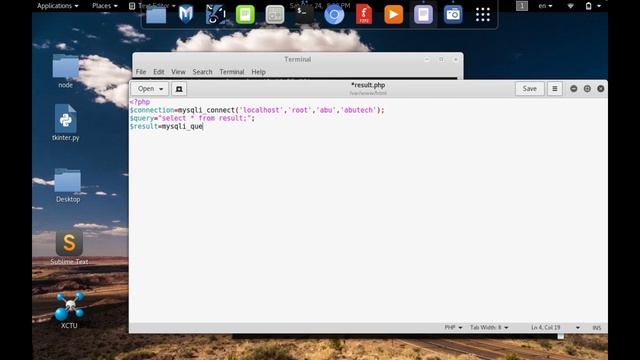
Task: Create new document tab button in gedit
Action: click(179, 89)
